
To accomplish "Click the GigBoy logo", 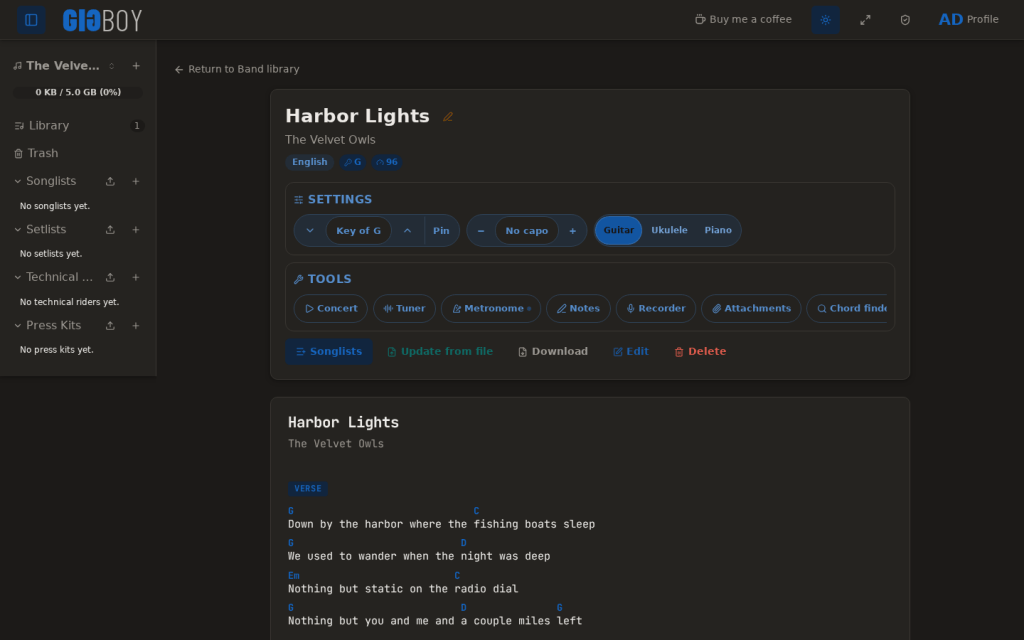I will point(103,20).
